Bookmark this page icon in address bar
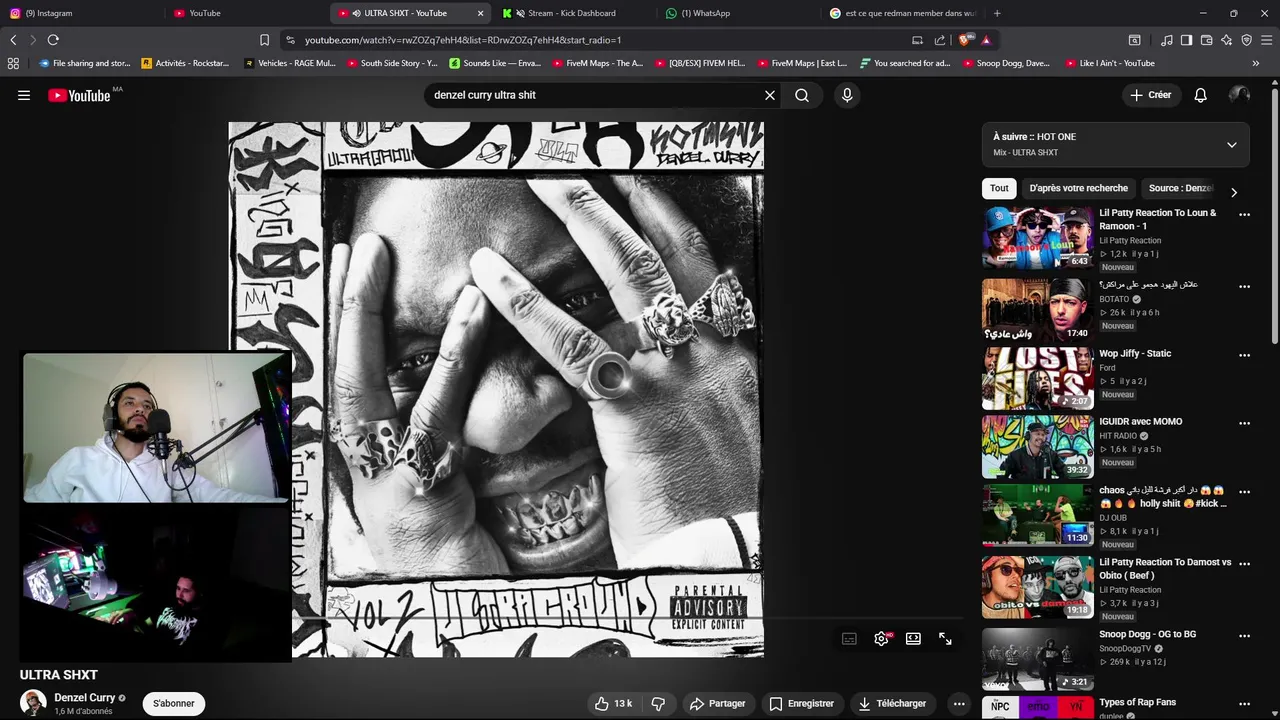Screen dimensions: 1280x720 tap(264, 40)
